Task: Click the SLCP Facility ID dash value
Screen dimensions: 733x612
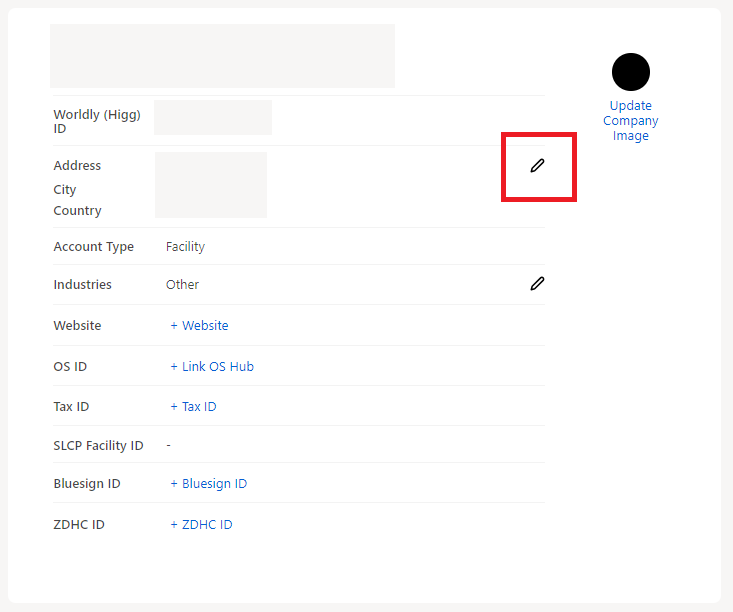Action: 168,446
